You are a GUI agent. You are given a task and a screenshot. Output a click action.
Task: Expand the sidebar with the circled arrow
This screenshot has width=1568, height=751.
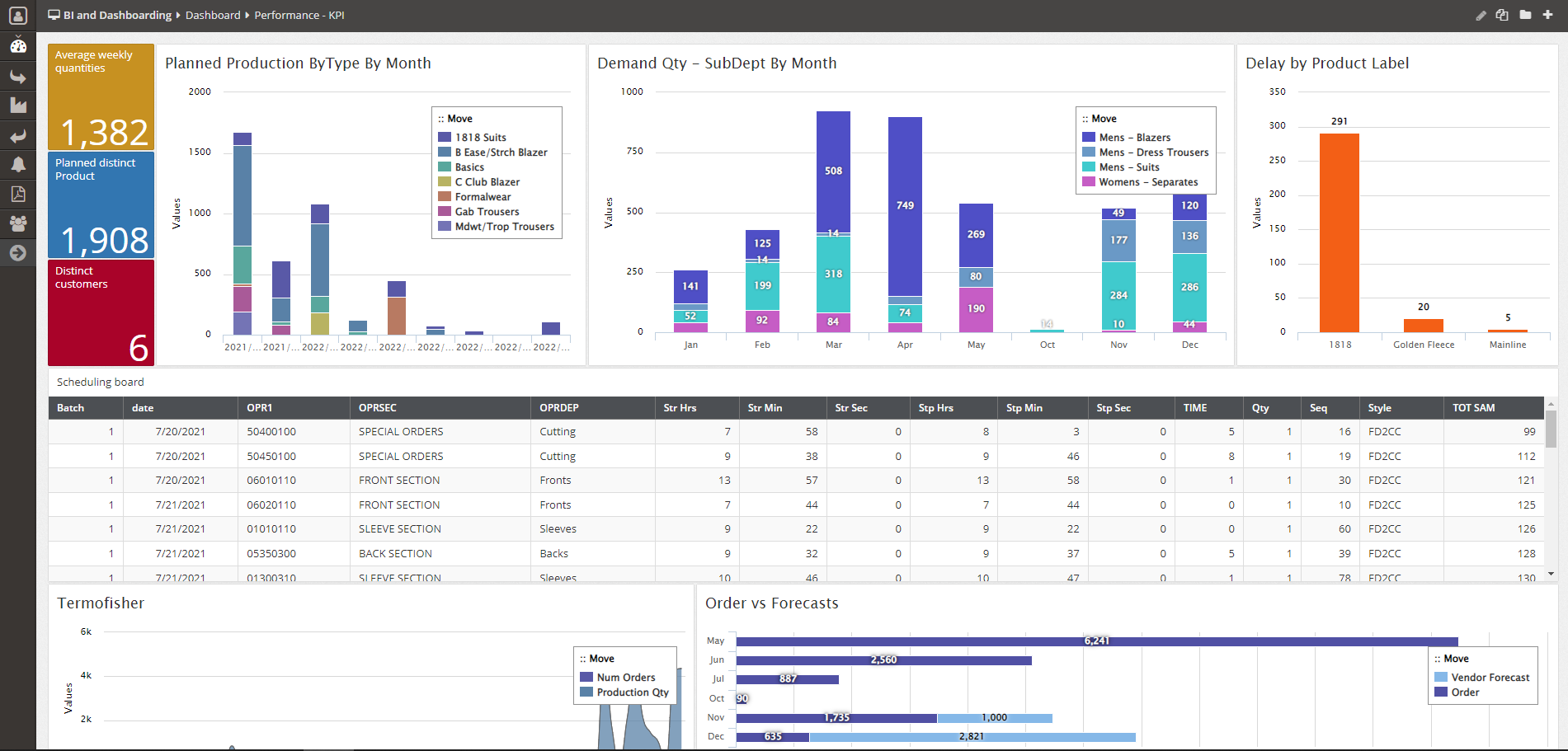[x=17, y=253]
